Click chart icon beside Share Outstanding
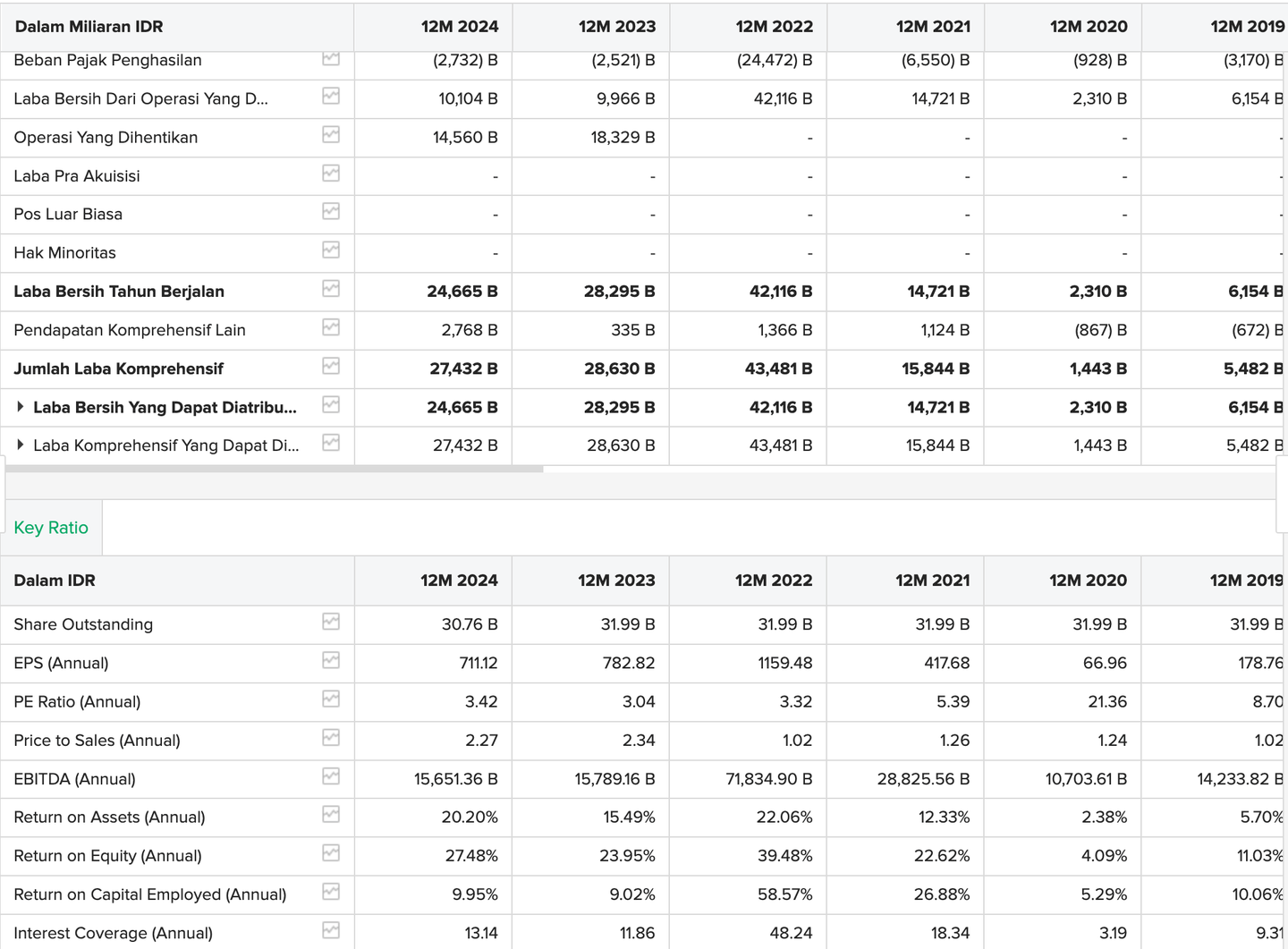Viewport: 1288px width, 949px height. (331, 622)
